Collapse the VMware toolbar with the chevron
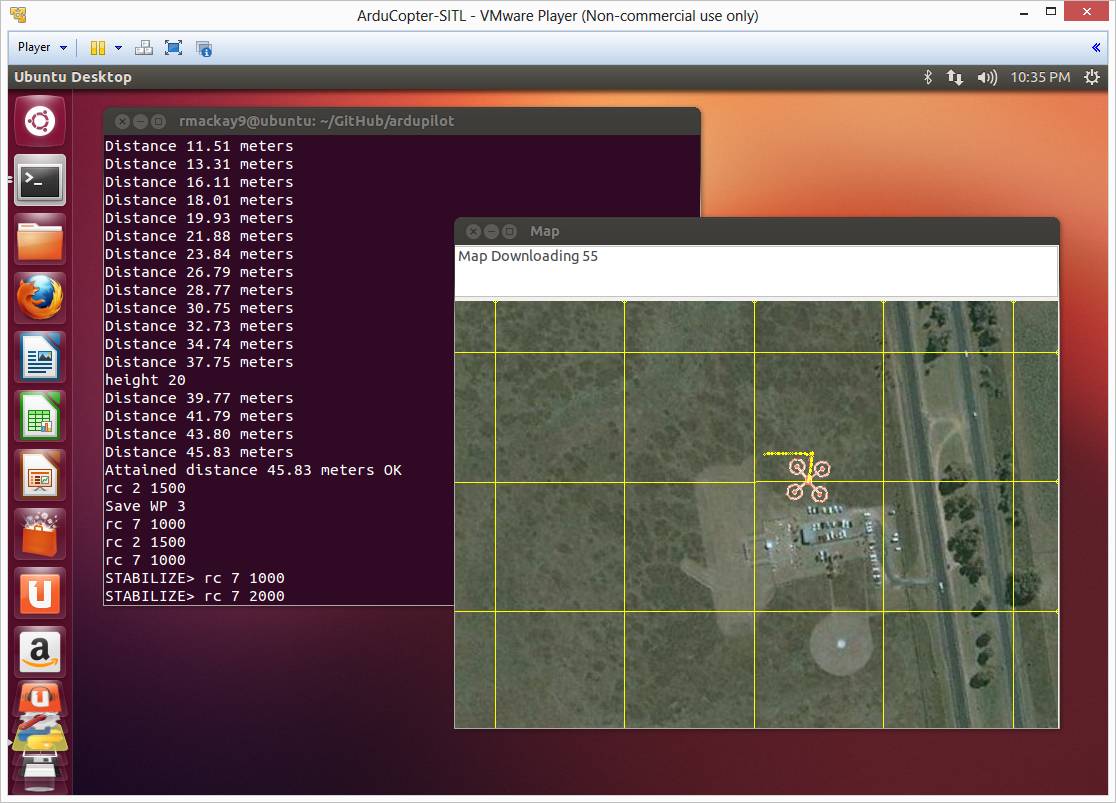The width and height of the screenshot is (1116, 803). click(1096, 47)
